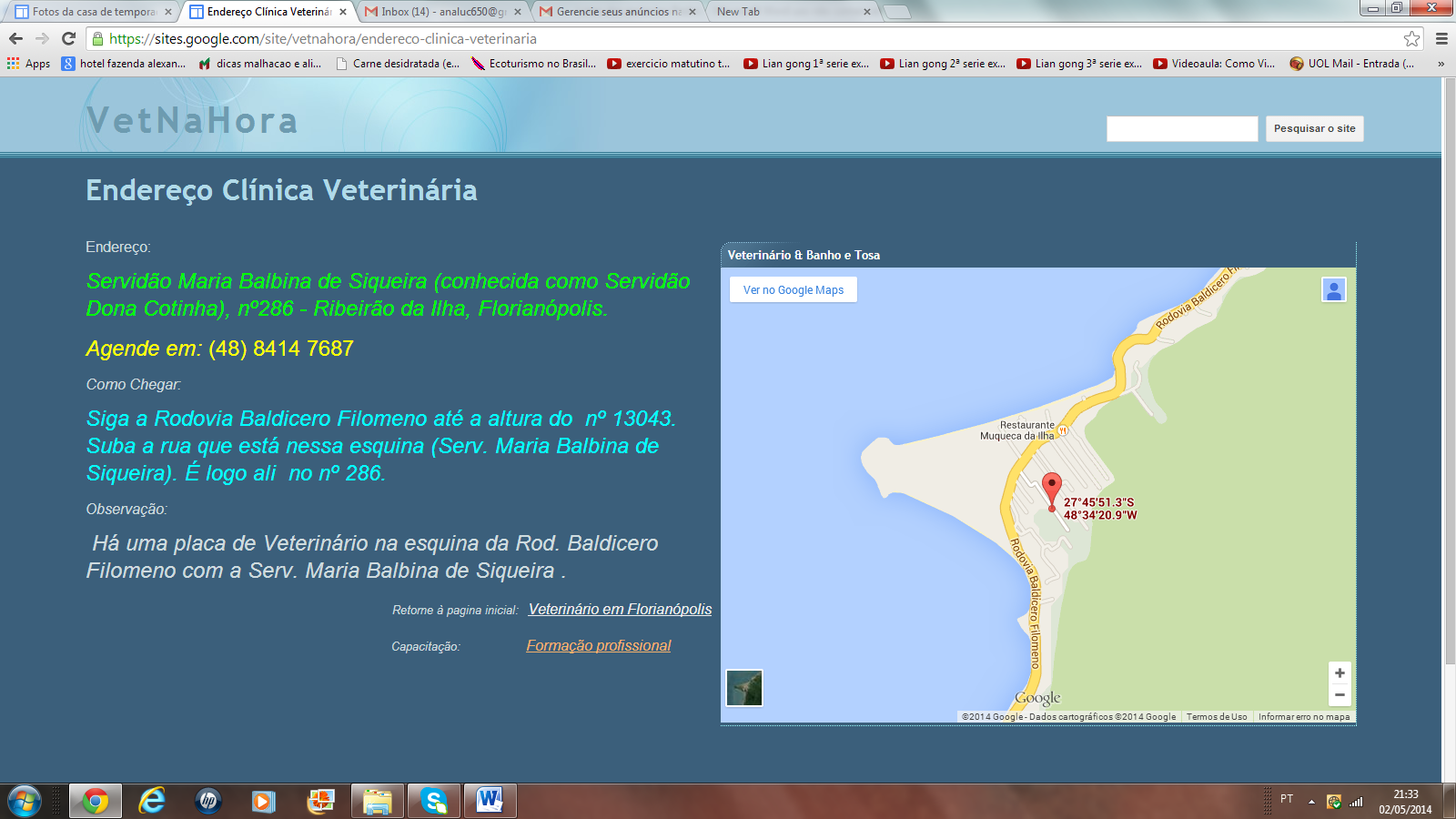Switch map to satellite view thumbnail

744,688
